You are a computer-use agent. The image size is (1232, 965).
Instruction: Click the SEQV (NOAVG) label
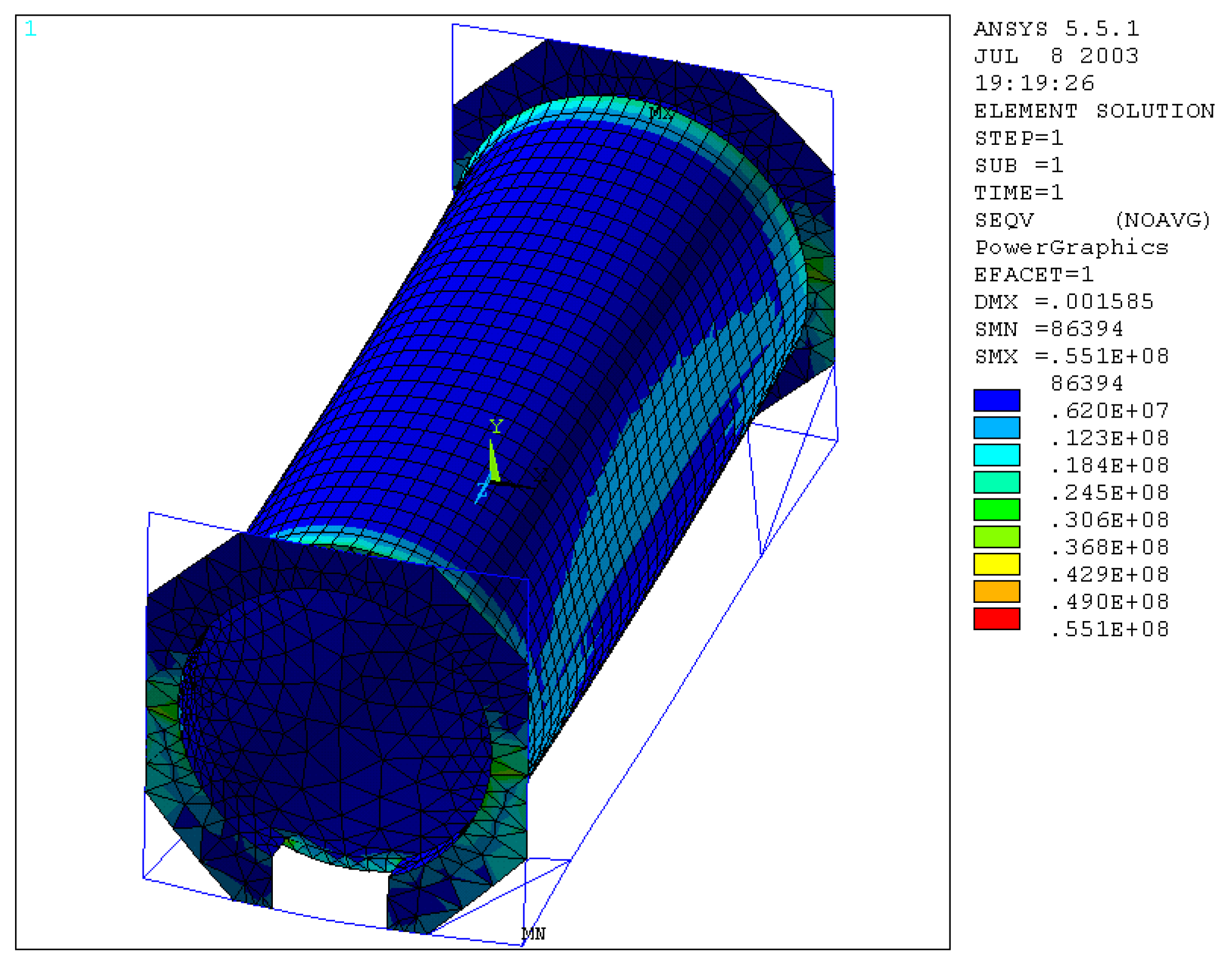pyautogui.click(x=1093, y=220)
